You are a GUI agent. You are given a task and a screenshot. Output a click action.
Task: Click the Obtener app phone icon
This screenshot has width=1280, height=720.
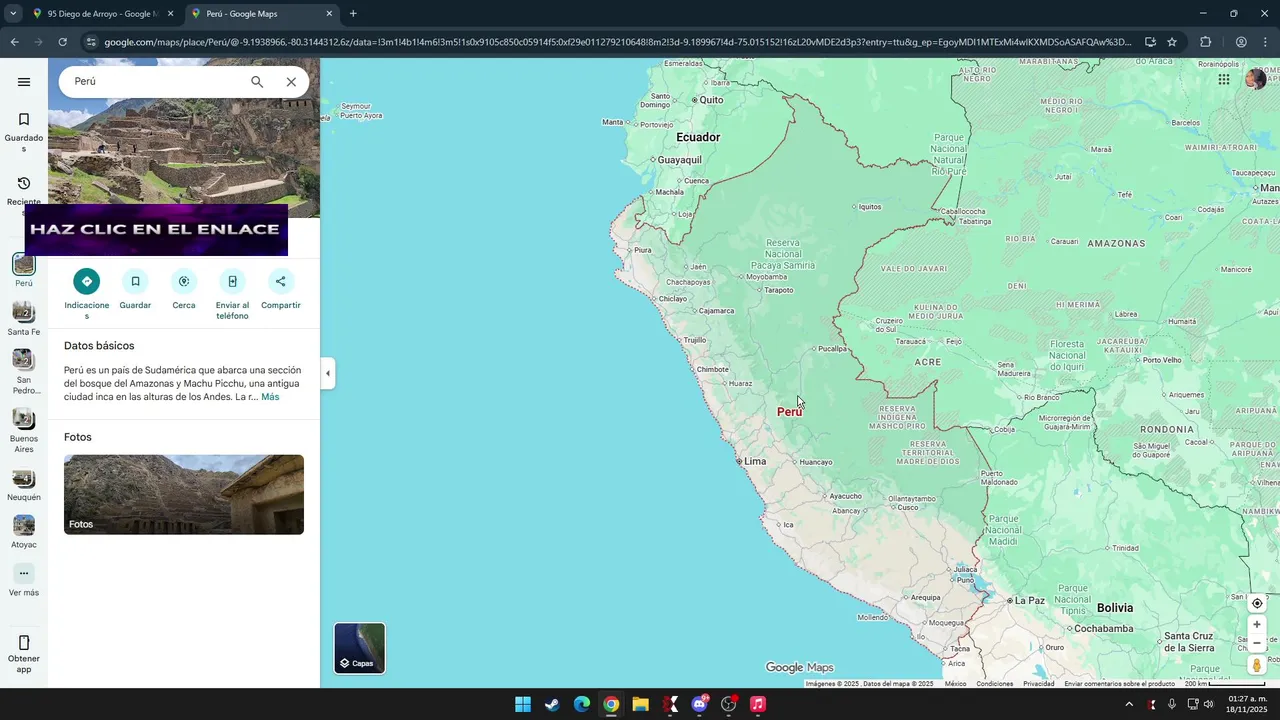tap(24, 642)
